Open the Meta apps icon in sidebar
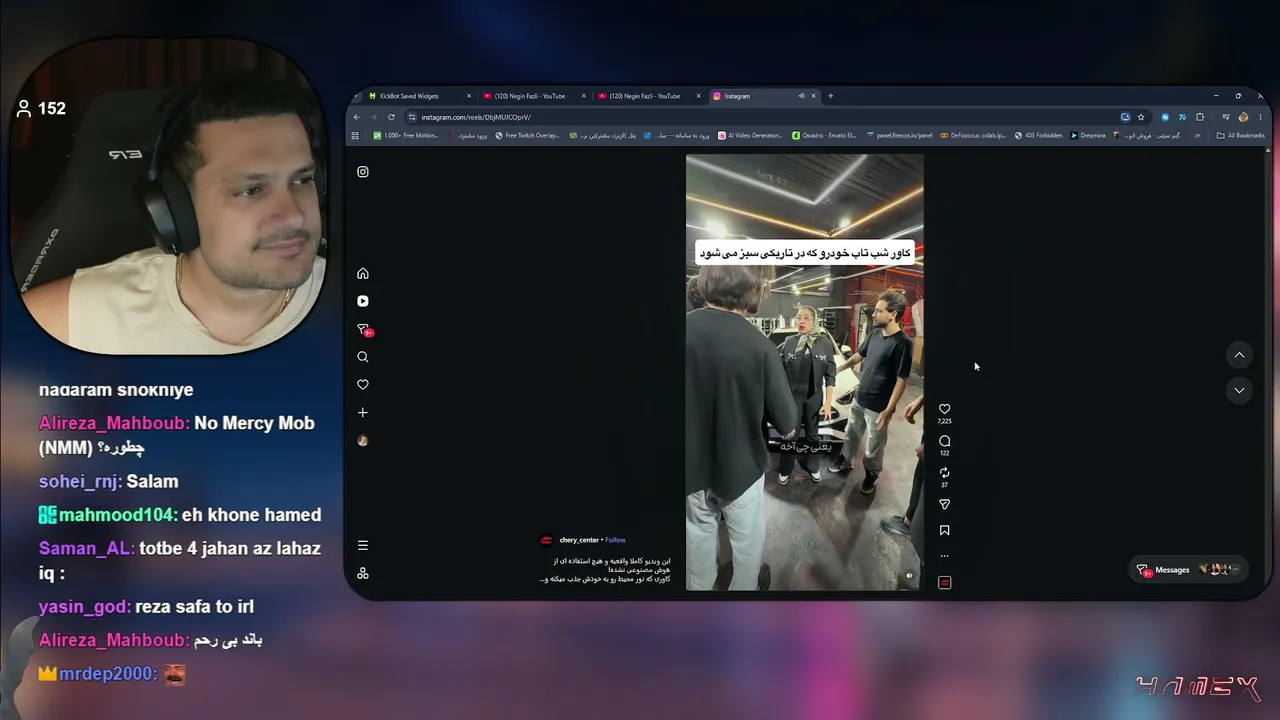 363,573
